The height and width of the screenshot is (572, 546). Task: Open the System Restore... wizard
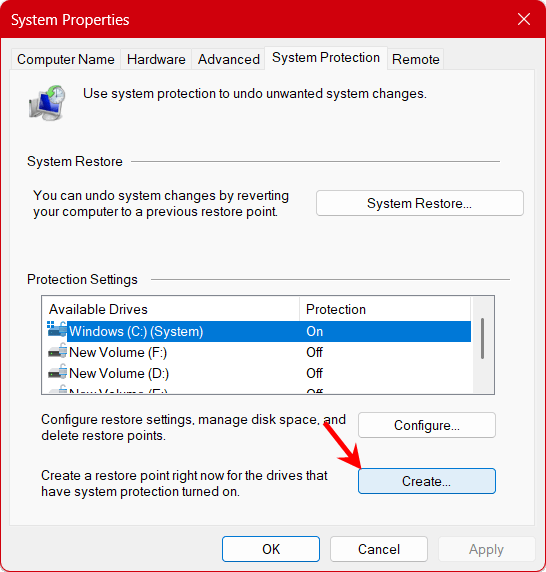click(420, 203)
